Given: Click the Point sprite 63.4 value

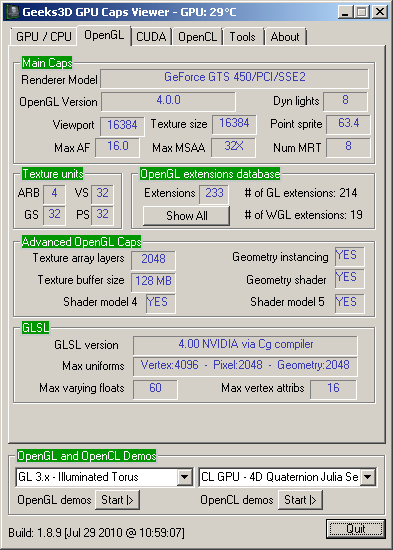Looking at the screenshot, I should point(348,124).
